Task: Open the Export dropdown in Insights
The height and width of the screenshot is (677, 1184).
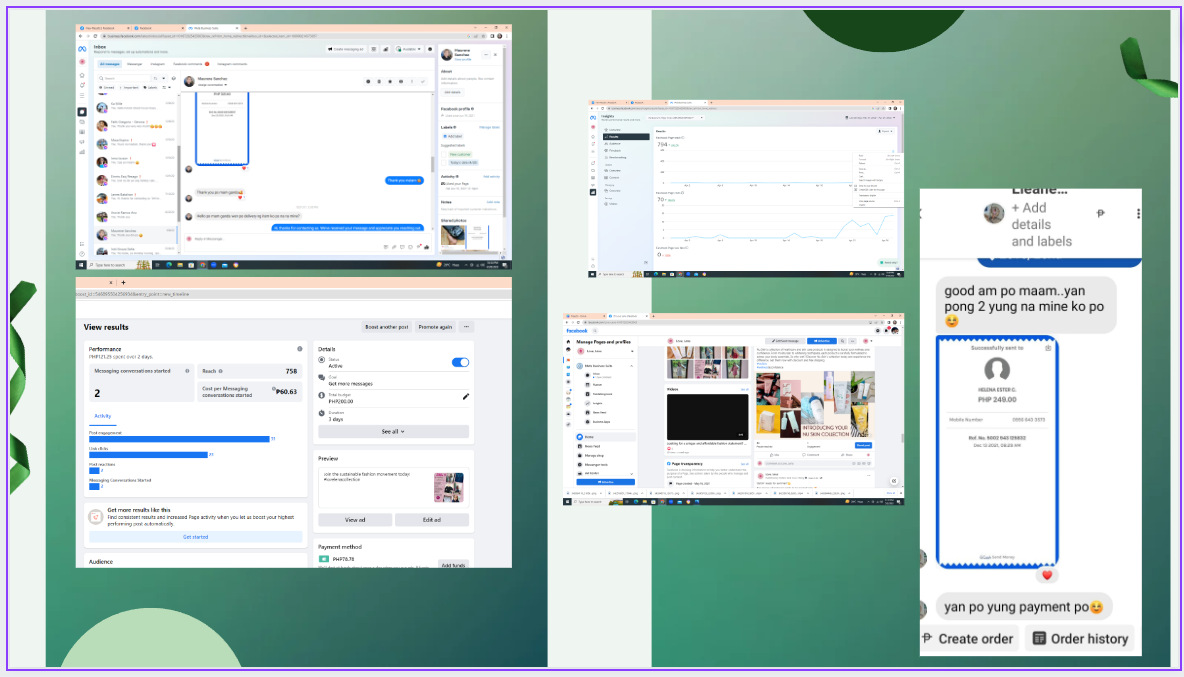Action: point(885,131)
